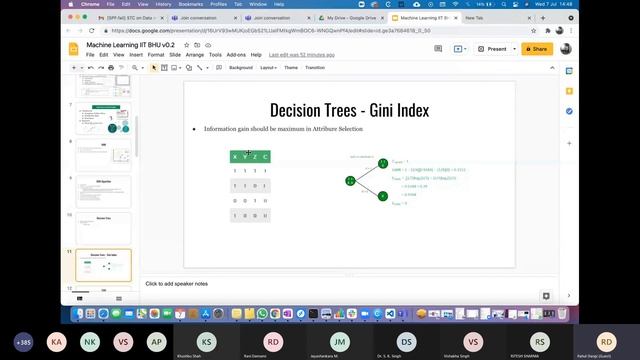Select the text box tool
Viewport: 640px width, 360px height.
coord(164,68)
